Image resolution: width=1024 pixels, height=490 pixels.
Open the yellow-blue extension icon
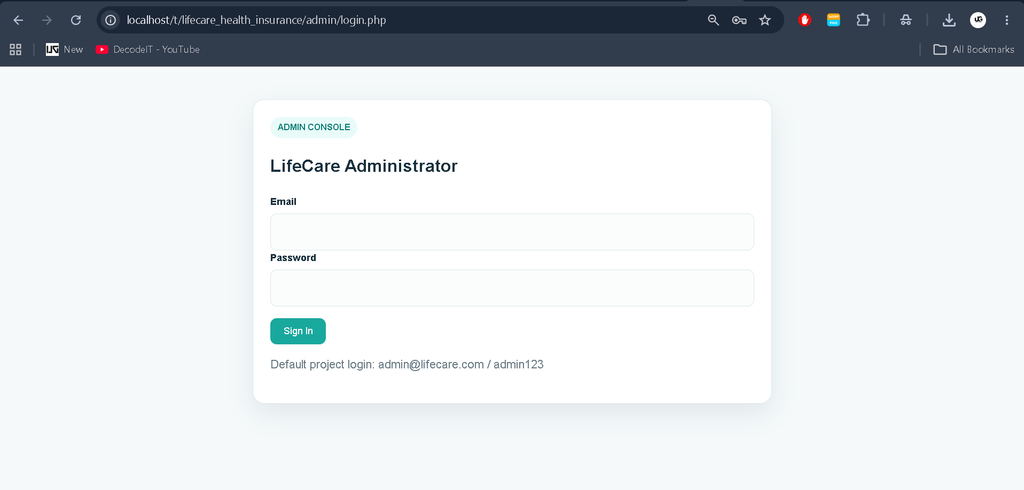(x=833, y=20)
